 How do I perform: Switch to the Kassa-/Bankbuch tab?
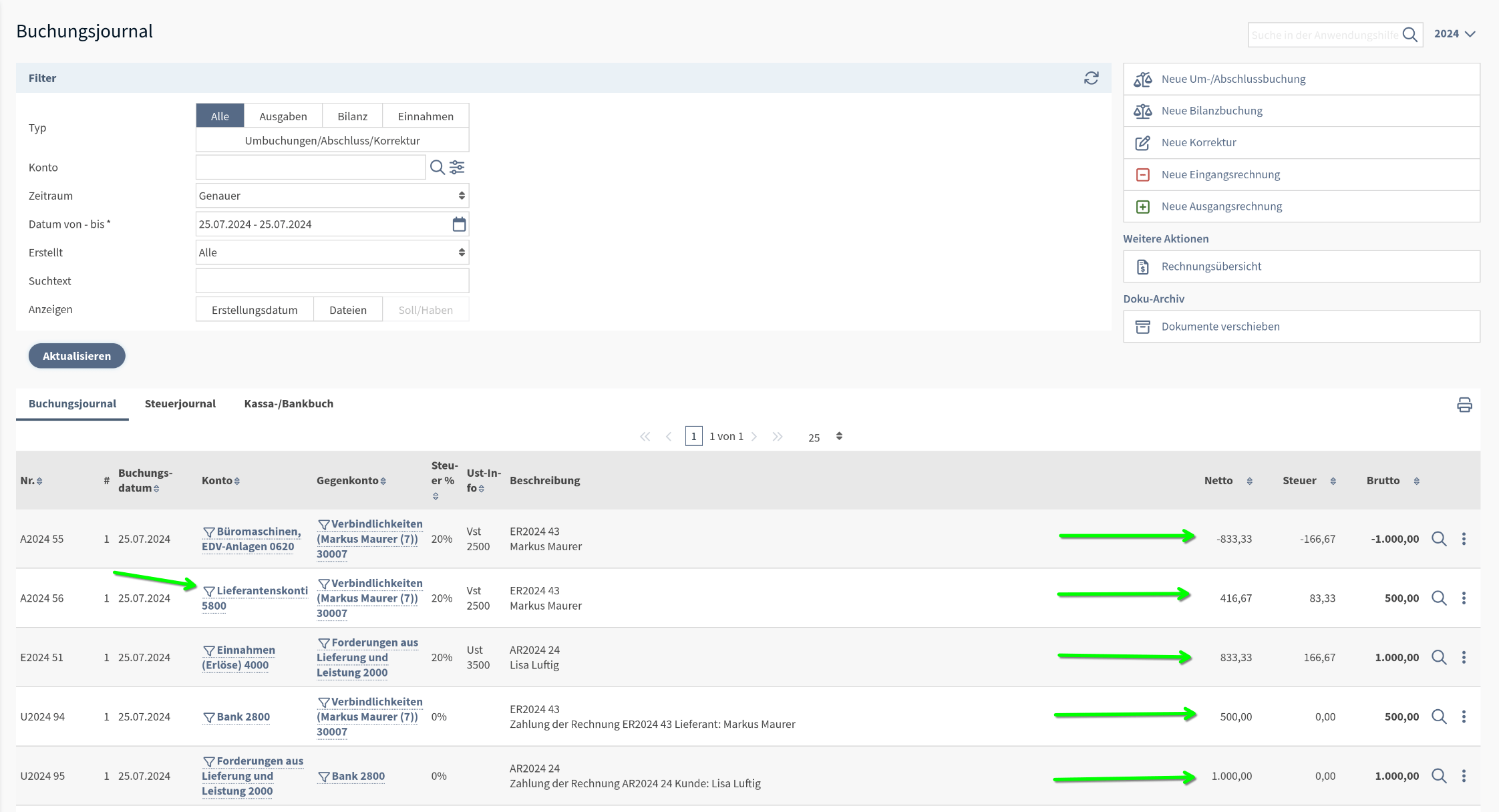[x=289, y=403]
